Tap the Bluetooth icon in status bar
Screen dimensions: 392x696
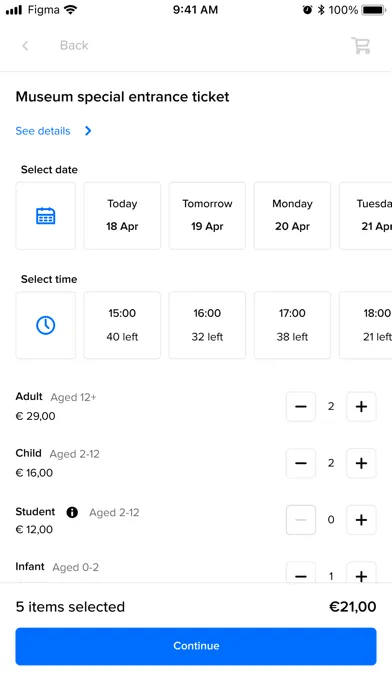click(321, 10)
